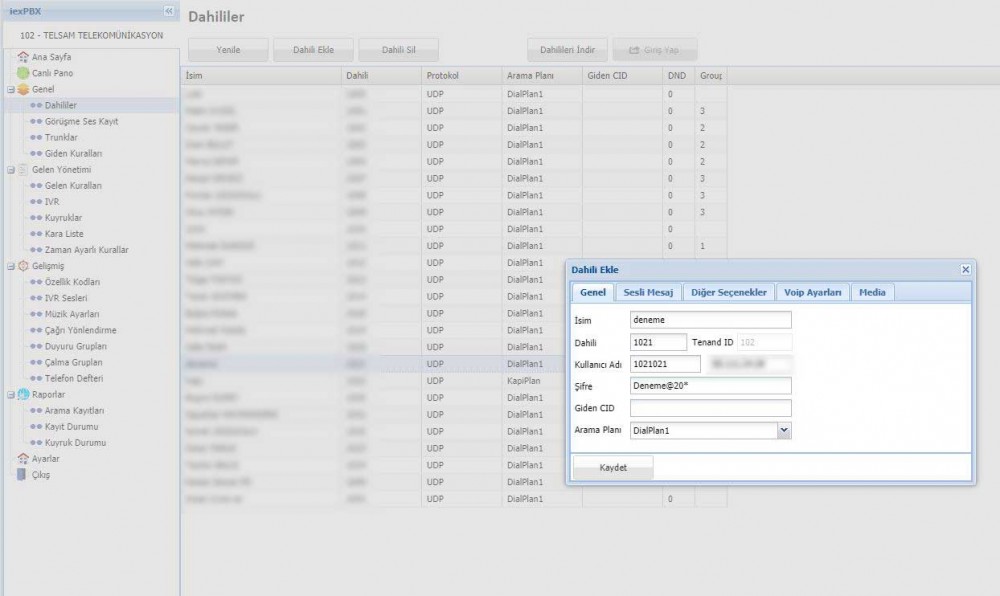Open Ana Sayfa home icon
The width and height of the screenshot is (1000, 596).
[23, 57]
